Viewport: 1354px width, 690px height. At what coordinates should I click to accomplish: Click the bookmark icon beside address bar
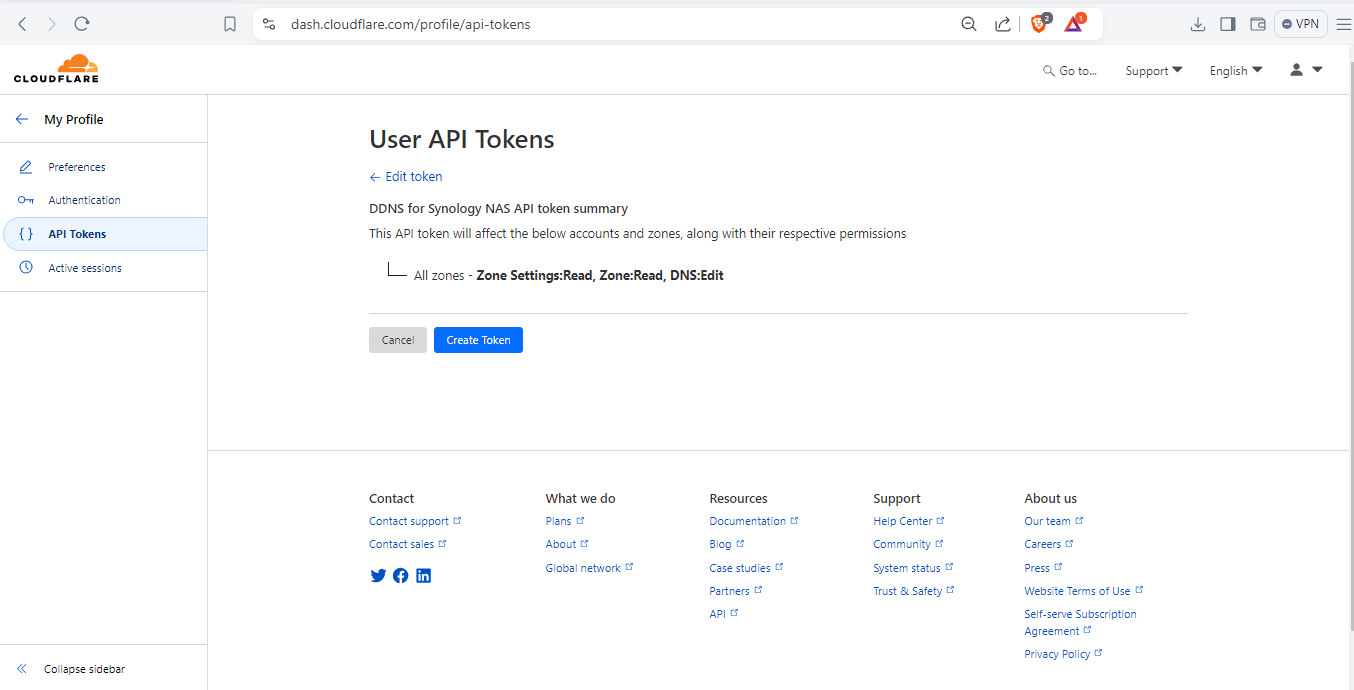click(x=230, y=24)
